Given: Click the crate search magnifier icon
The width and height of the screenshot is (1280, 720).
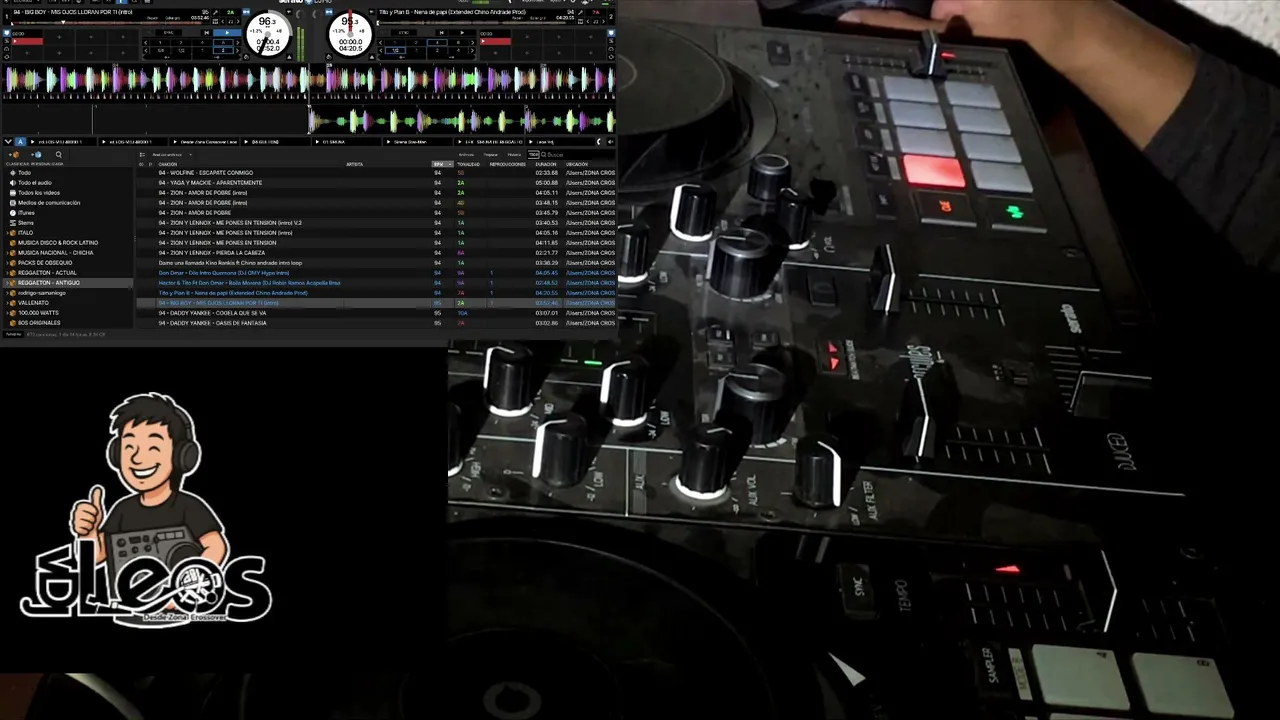Looking at the screenshot, I should [59, 154].
